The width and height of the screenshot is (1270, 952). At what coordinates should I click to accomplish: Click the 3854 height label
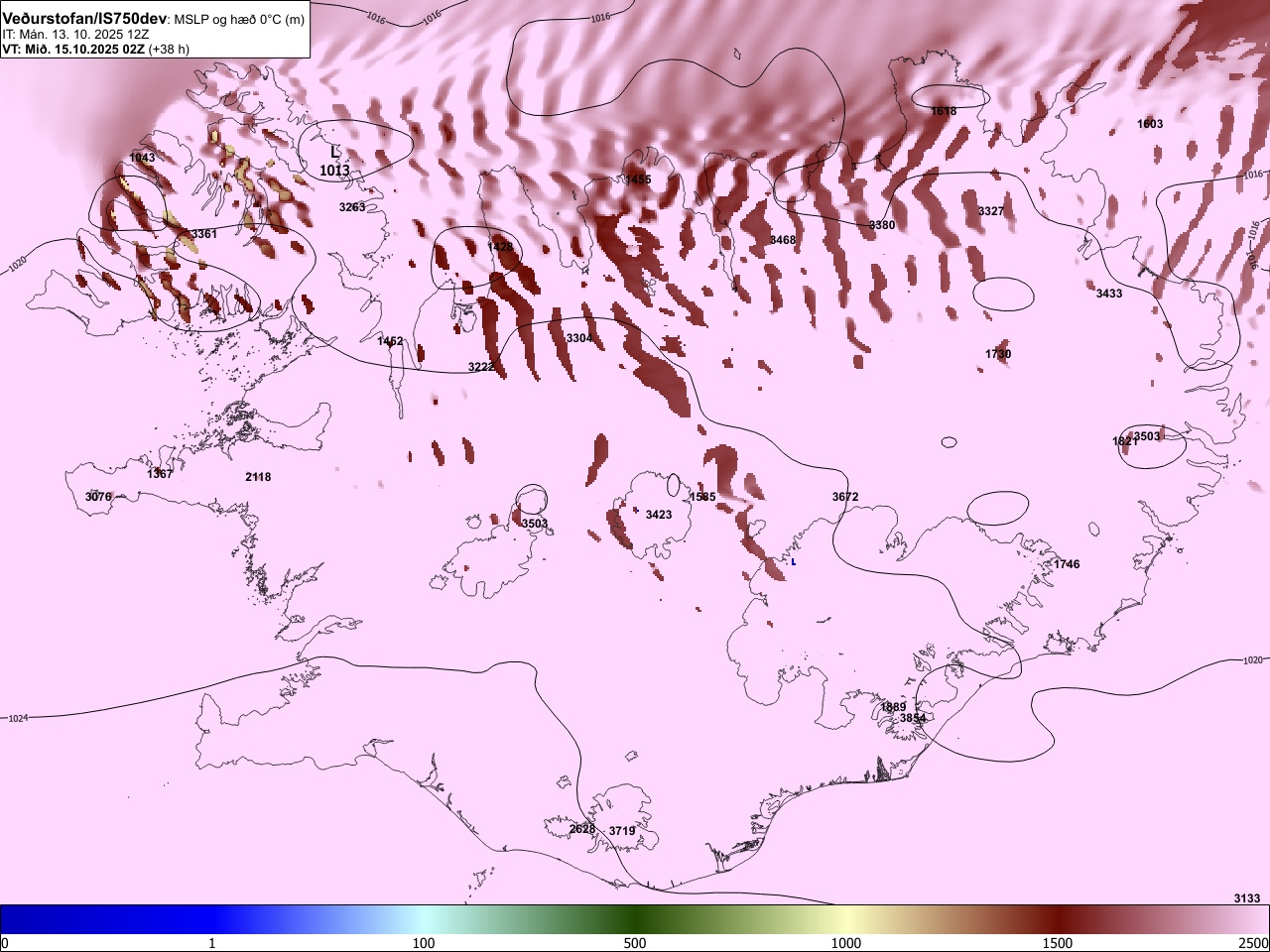[913, 718]
